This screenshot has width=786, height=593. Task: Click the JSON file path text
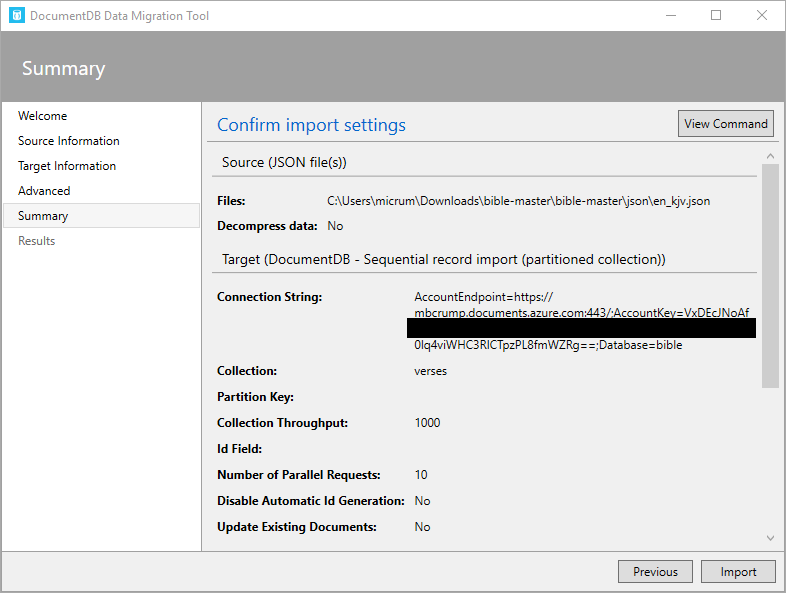(519, 201)
